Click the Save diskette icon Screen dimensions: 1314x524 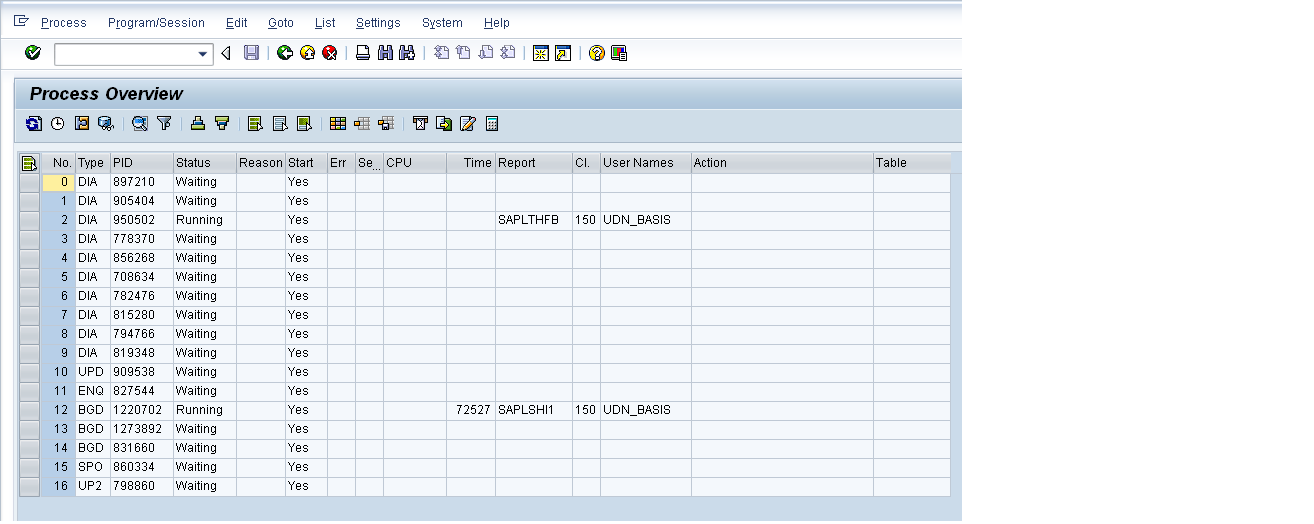pos(251,53)
